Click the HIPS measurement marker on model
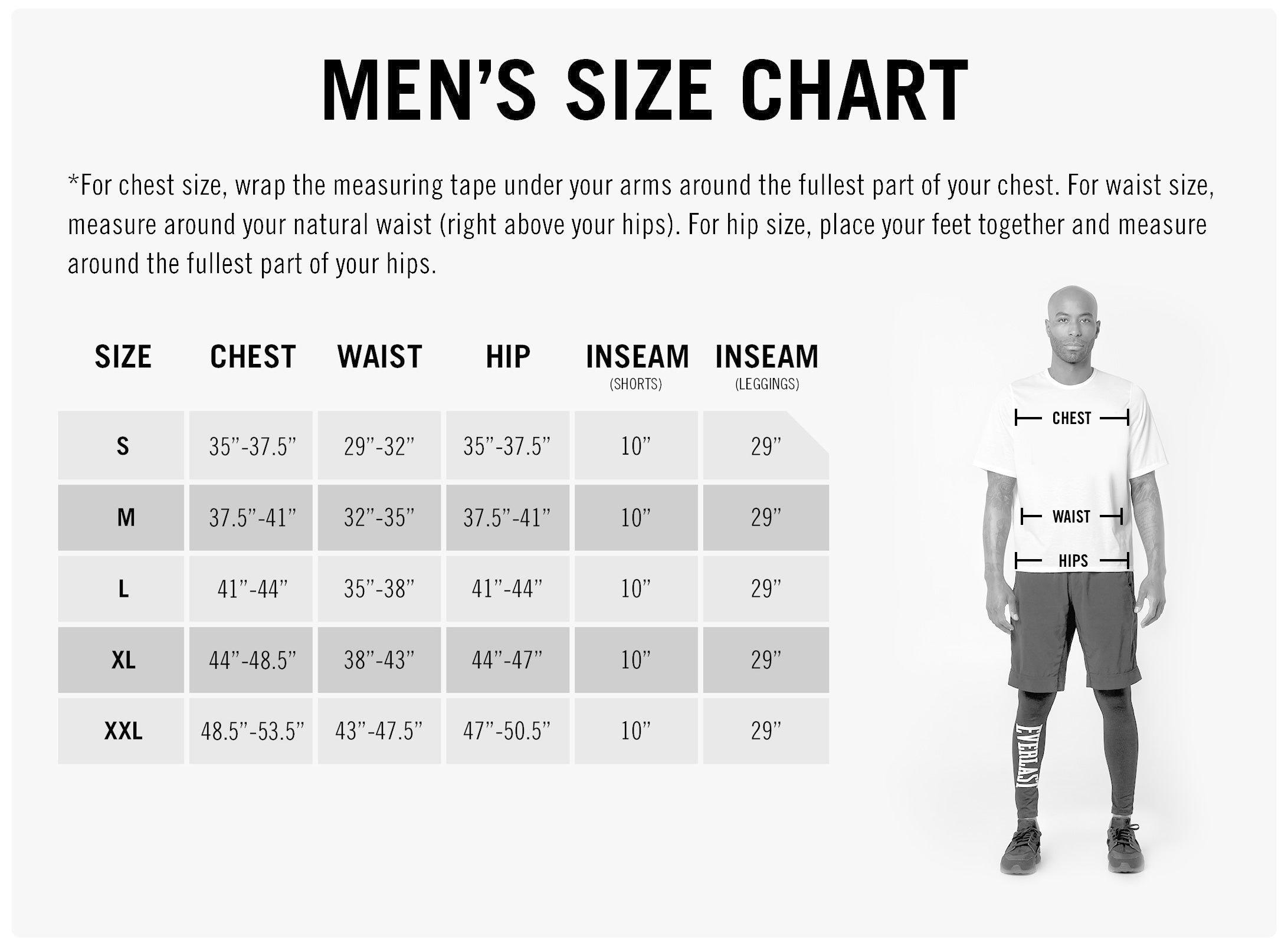The height and width of the screenshot is (946, 1288). coord(1071,560)
